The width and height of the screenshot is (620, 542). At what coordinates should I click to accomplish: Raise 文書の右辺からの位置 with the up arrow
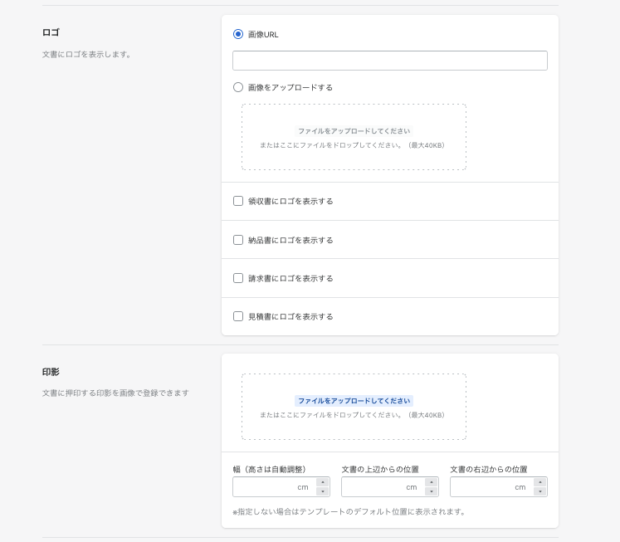click(540, 482)
